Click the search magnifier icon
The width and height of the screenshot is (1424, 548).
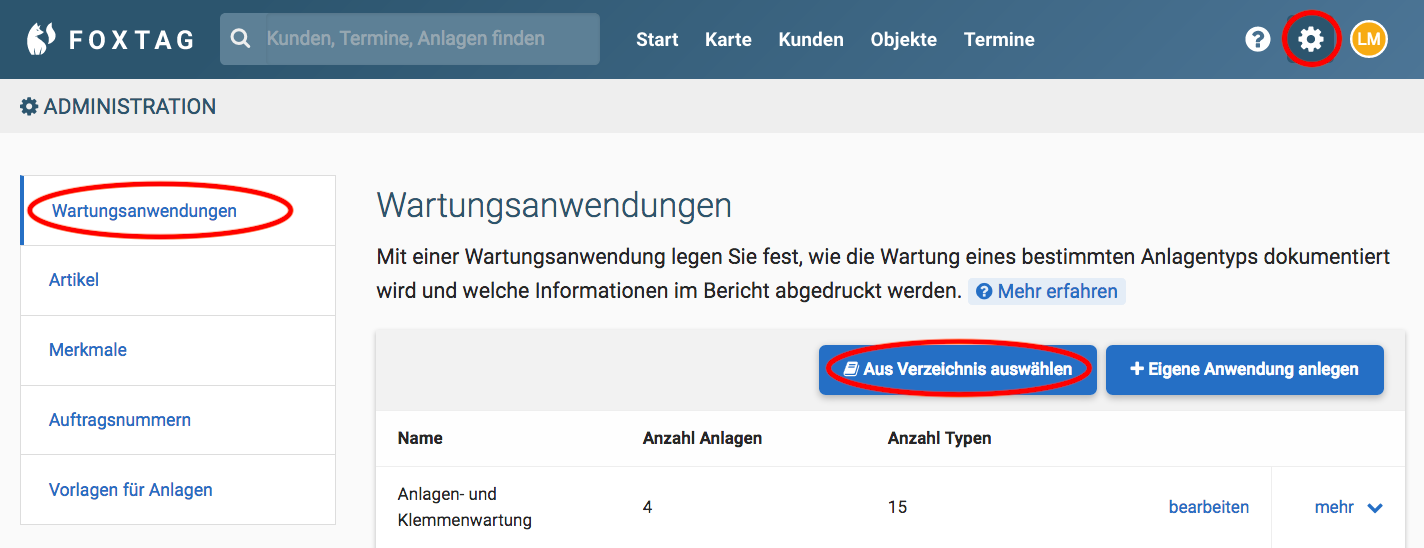pos(241,39)
